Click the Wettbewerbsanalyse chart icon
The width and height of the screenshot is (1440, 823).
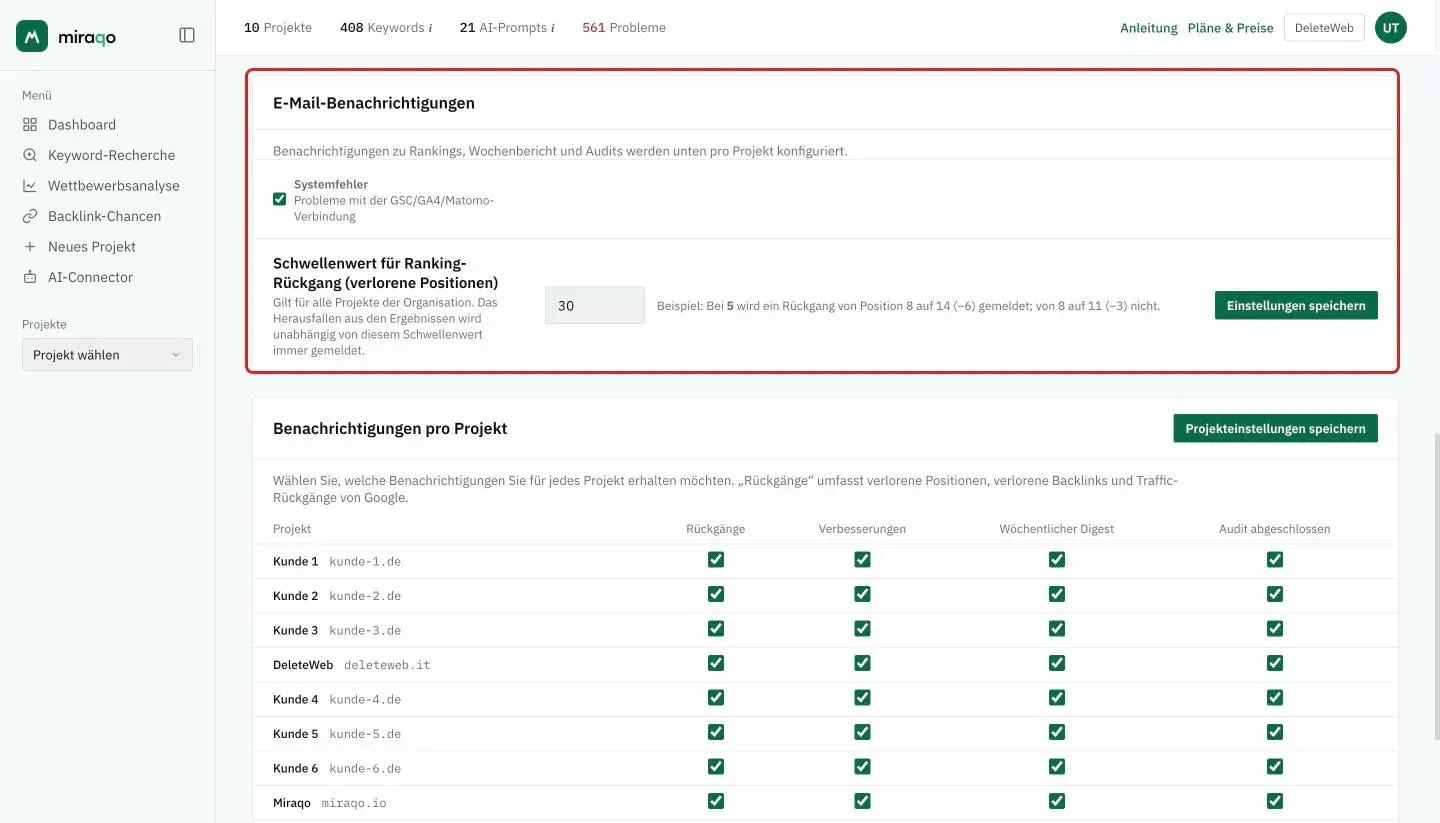(x=30, y=186)
